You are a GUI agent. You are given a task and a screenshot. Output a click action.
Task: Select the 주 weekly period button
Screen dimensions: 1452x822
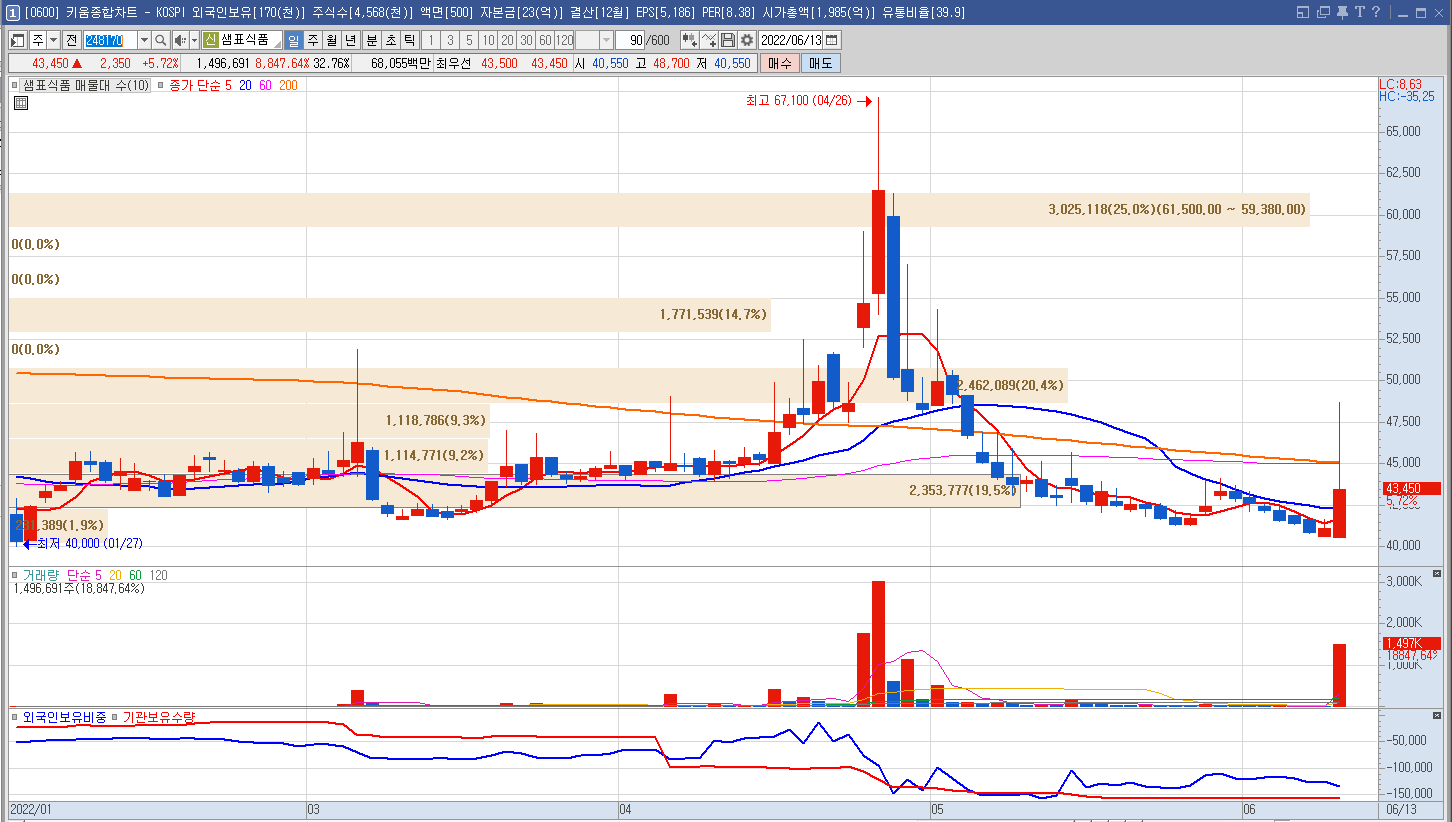312,40
